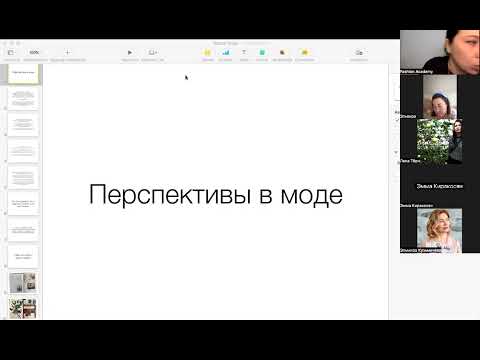Select the first slide thumbnail in navigator

23,73
